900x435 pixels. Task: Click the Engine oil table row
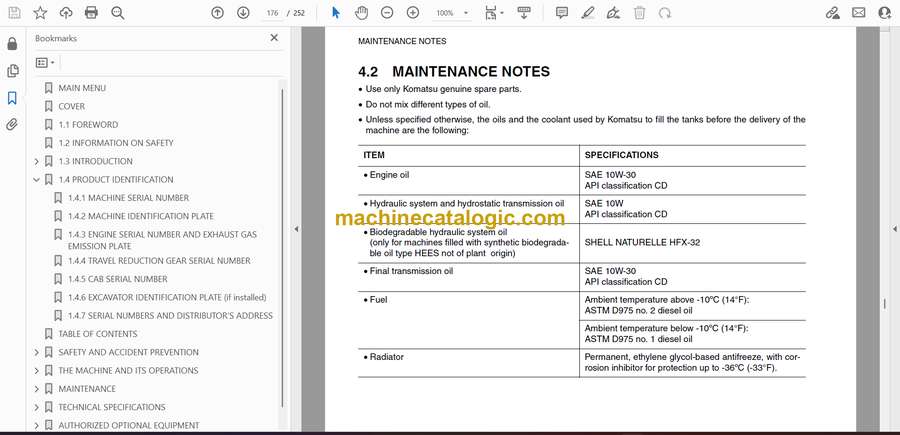pos(581,180)
